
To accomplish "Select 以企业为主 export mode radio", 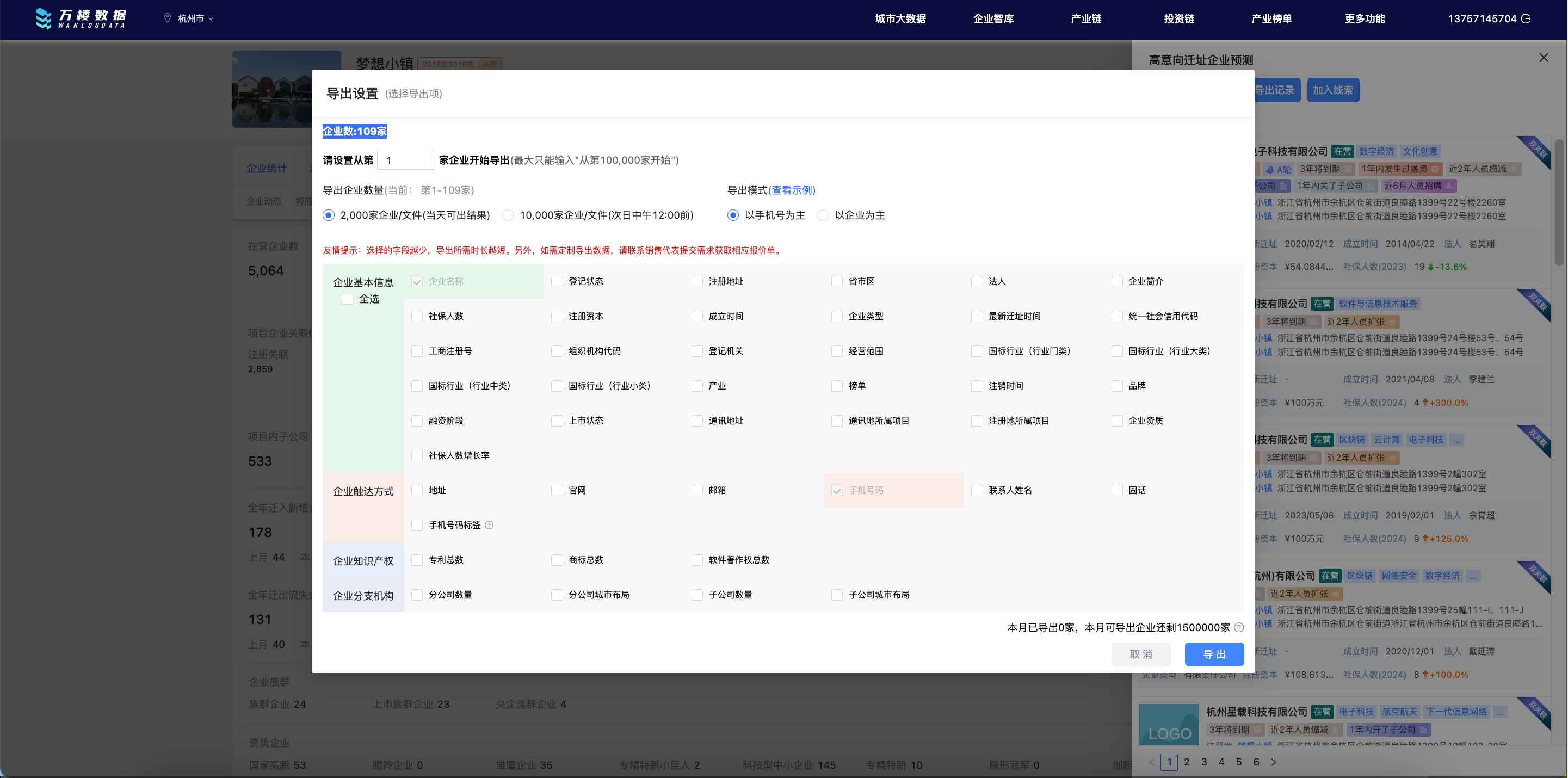I will tap(823, 215).
